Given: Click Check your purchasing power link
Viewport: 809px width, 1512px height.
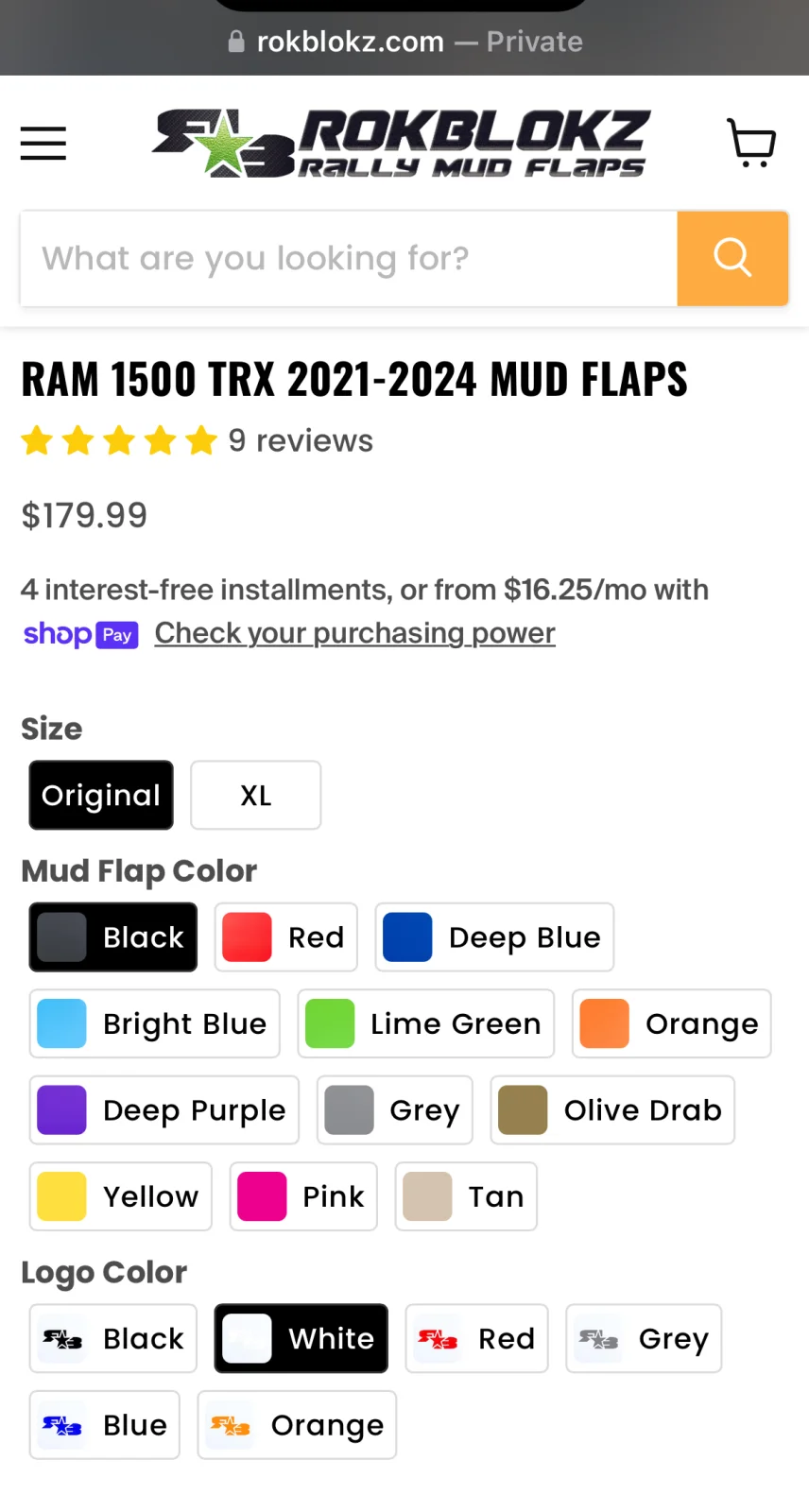Looking at the screenshot, I should point(354,633).
